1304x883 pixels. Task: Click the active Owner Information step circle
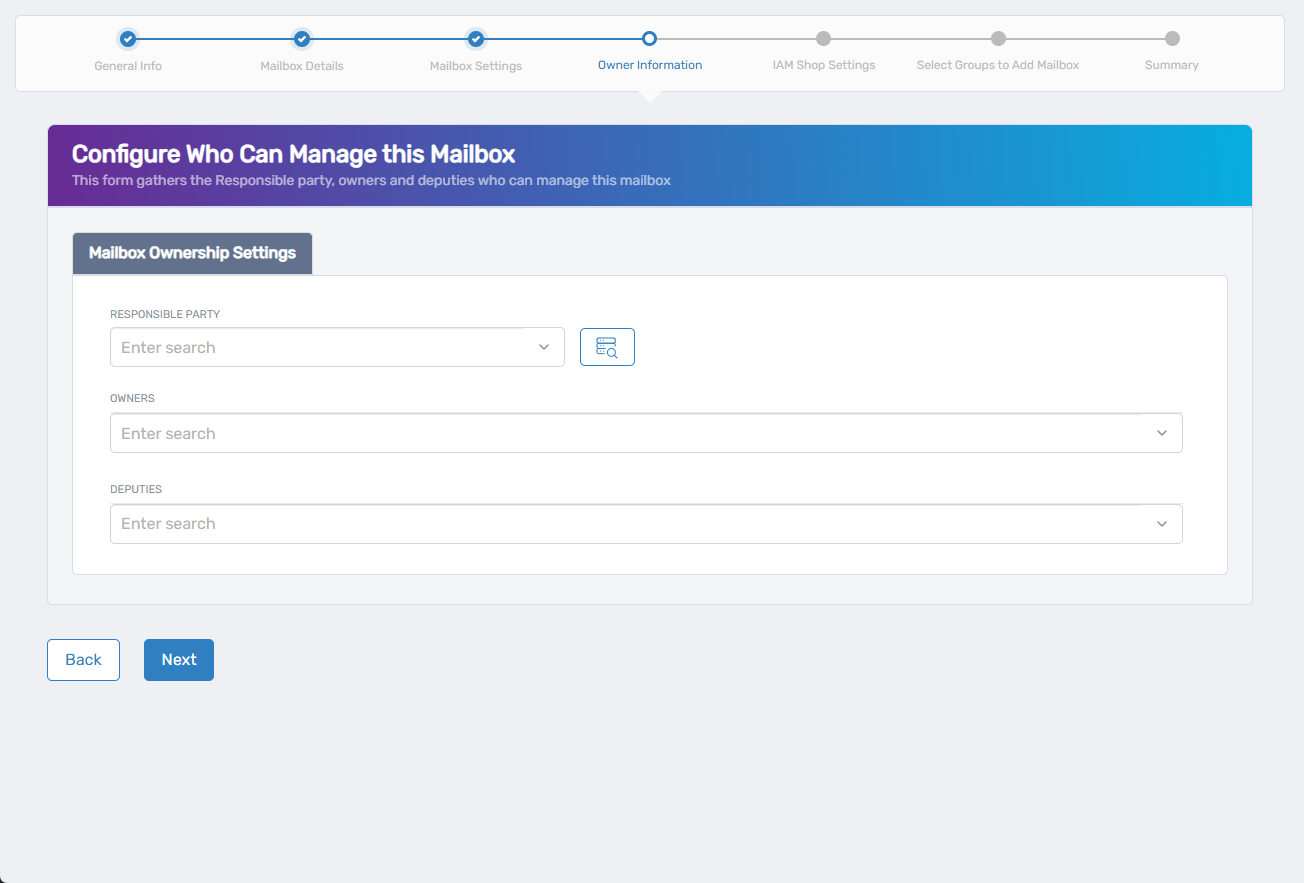[x=649, y=39]
